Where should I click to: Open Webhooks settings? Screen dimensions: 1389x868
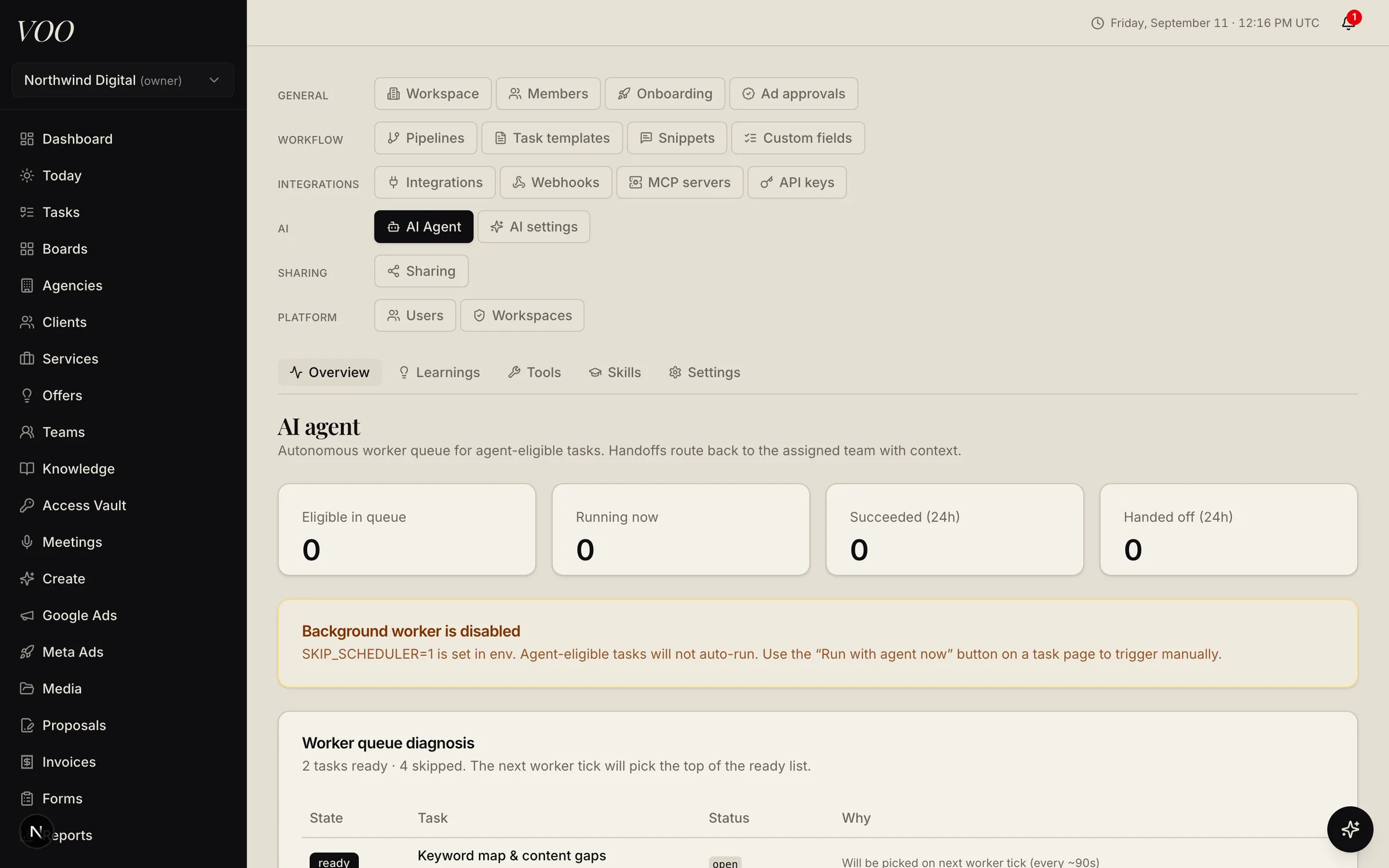556,182
